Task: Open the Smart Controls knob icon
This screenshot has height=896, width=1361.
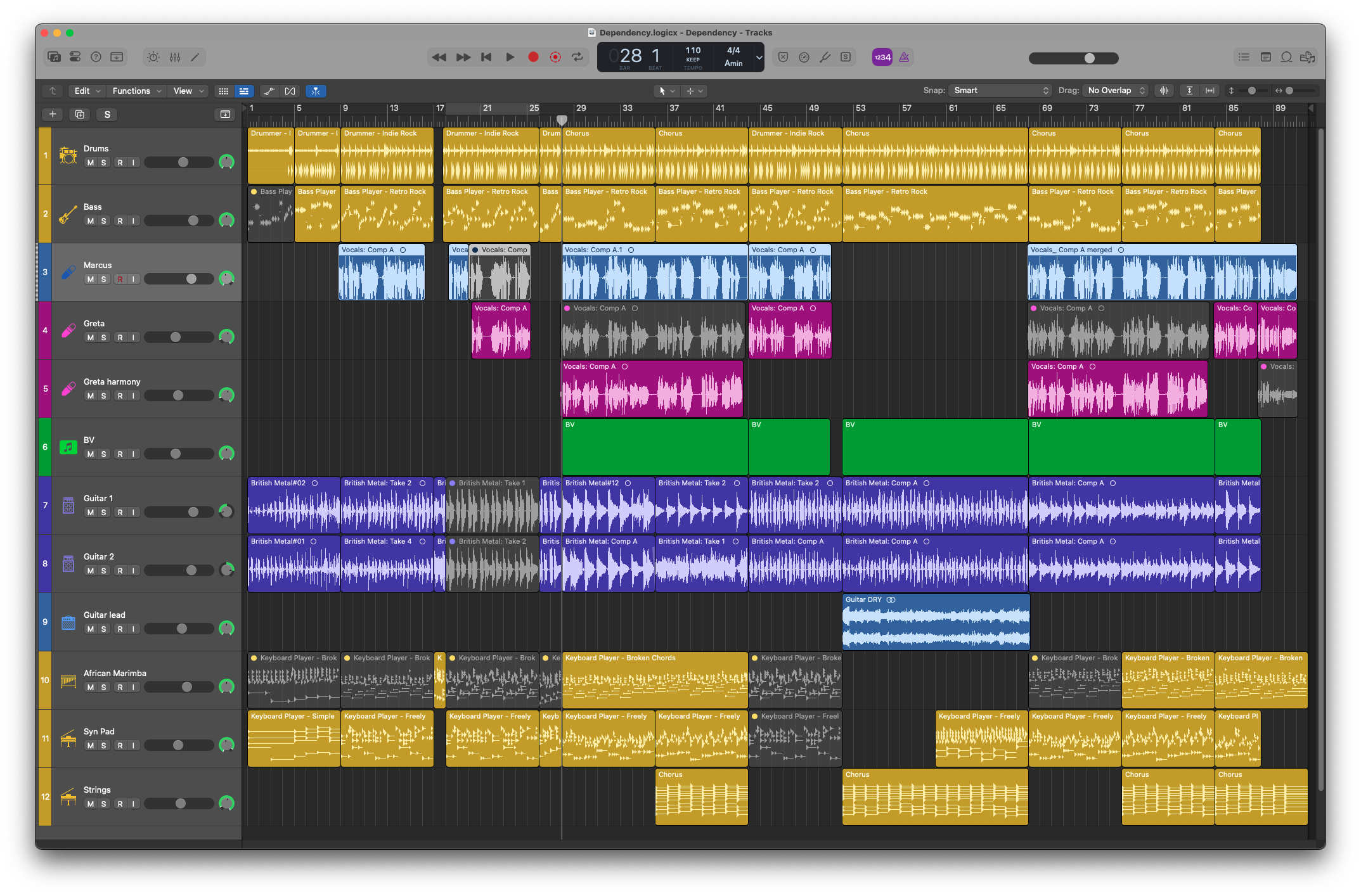Action: point(153,57)
